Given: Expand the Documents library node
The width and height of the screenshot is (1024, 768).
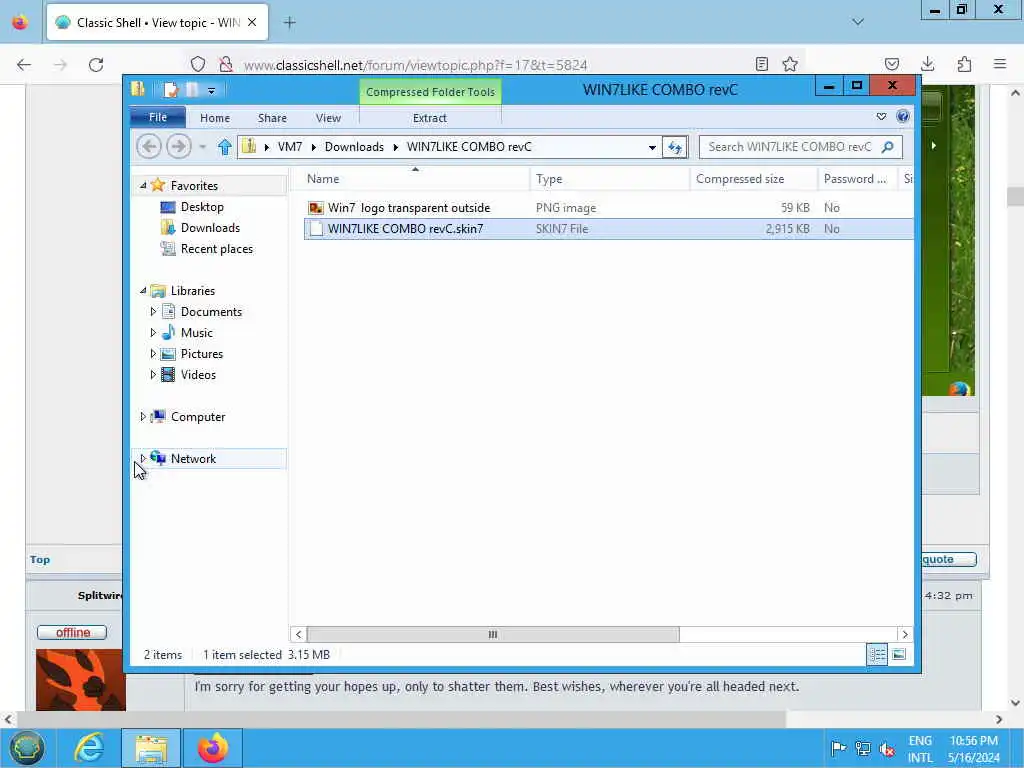Looking at the screenshot, I should coord(153,312).
